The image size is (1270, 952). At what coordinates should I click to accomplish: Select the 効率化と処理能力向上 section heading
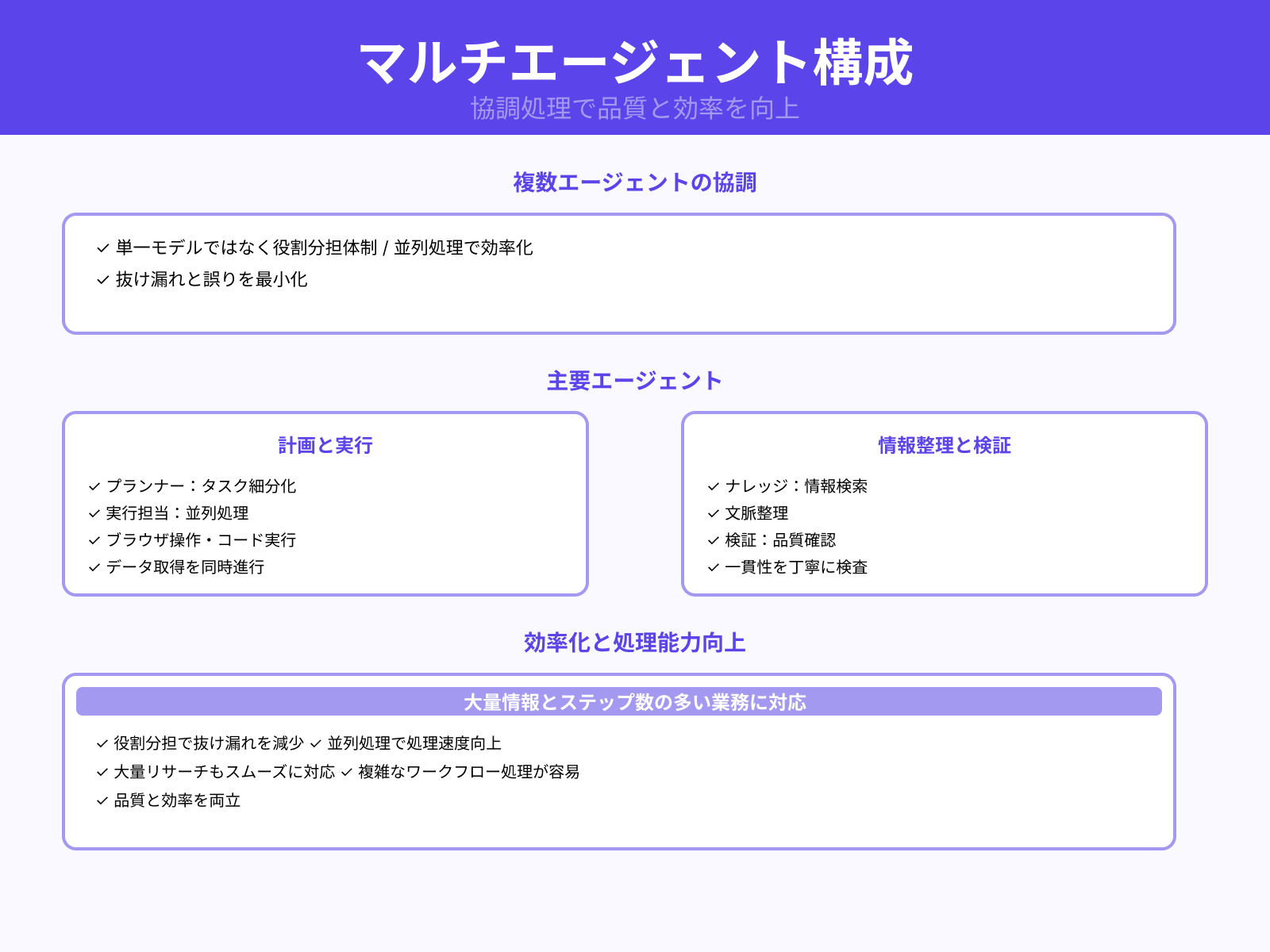pyautogui.click(x=634, y=644)
